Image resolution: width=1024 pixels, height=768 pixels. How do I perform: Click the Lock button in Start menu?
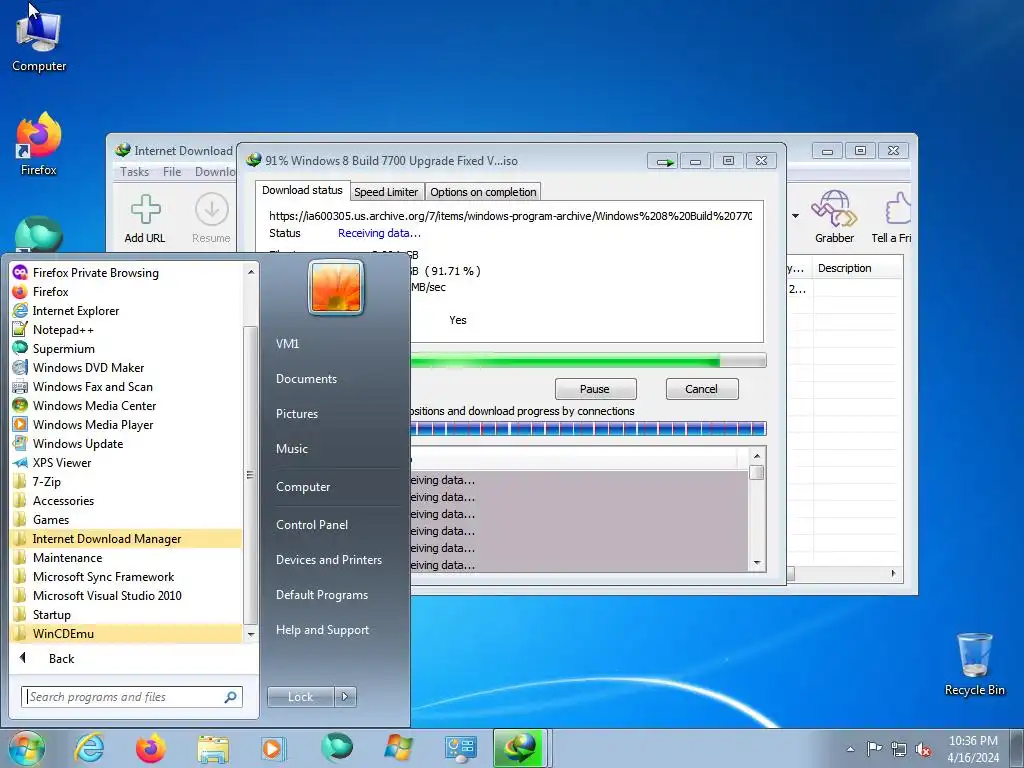pyautogui.click(x=300, y=697)
